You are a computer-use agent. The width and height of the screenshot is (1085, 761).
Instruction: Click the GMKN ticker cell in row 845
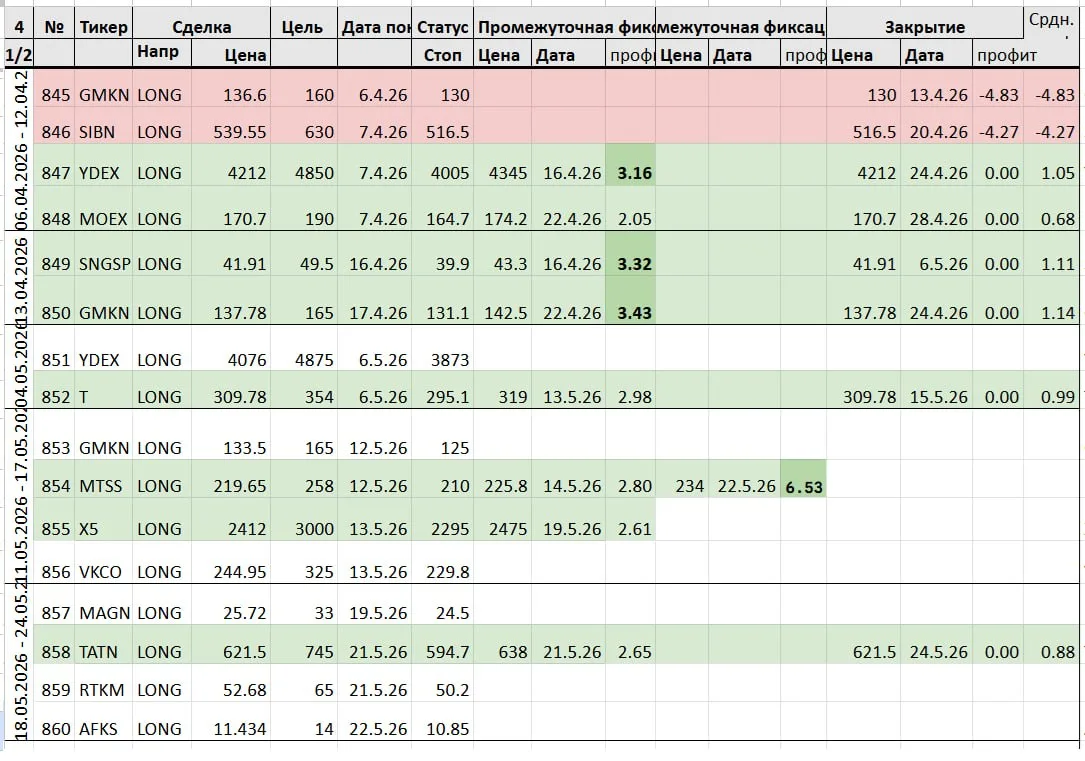pyautogui.click(x=103, y=95)
